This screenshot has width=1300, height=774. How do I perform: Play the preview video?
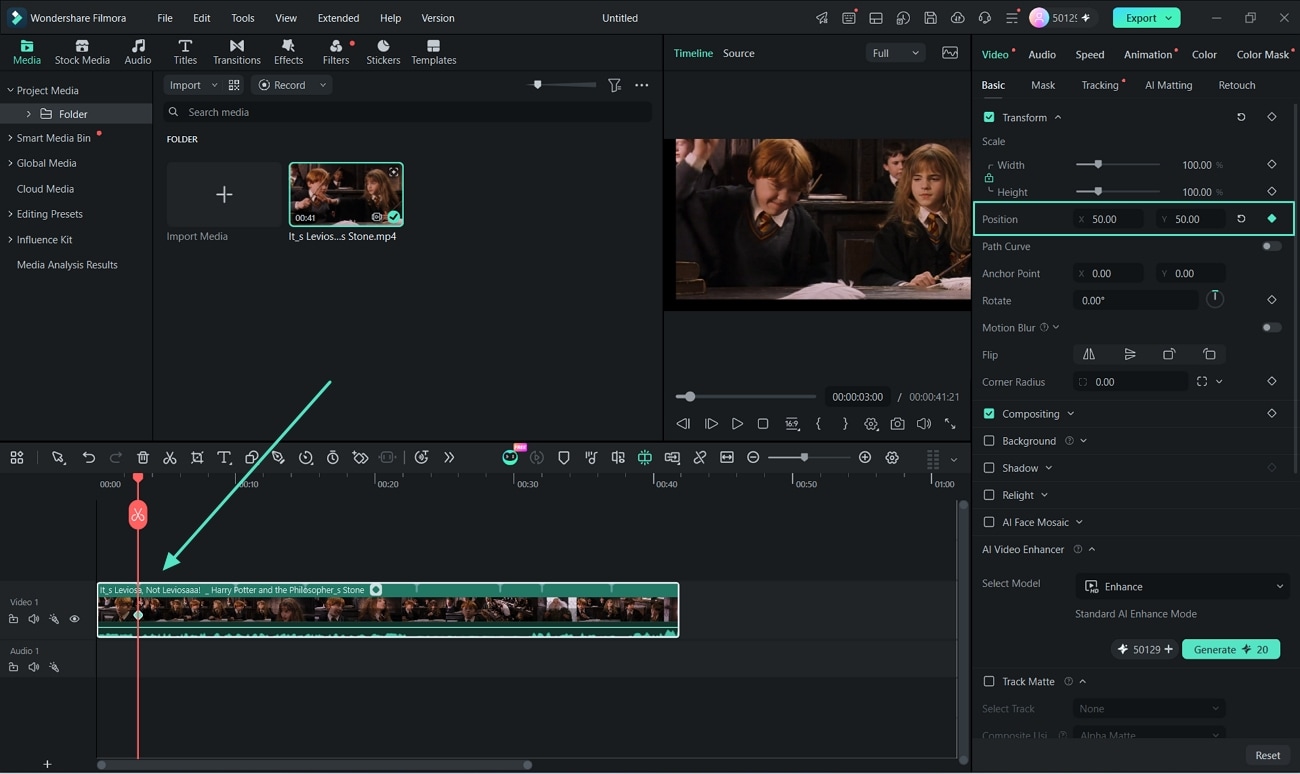(737, 424)
